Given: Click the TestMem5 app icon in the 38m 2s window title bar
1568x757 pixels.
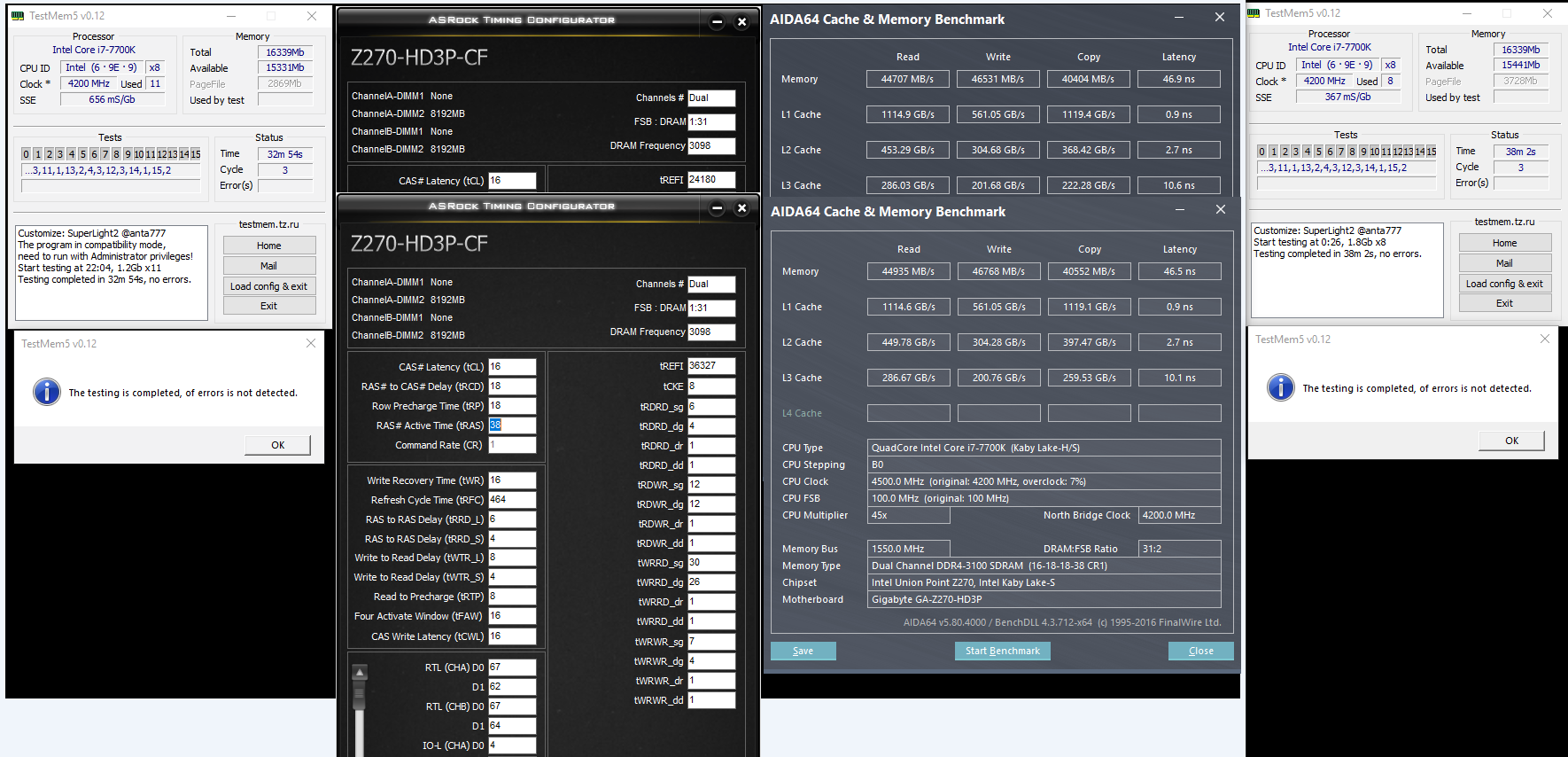Looking at the screenshot, I should tap(1254, 13).
